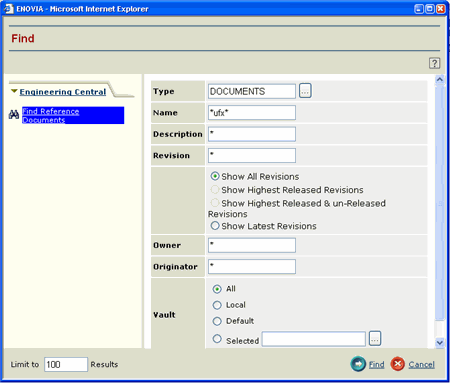
Task: Click the Cancel link
Action: pos(421,365)
